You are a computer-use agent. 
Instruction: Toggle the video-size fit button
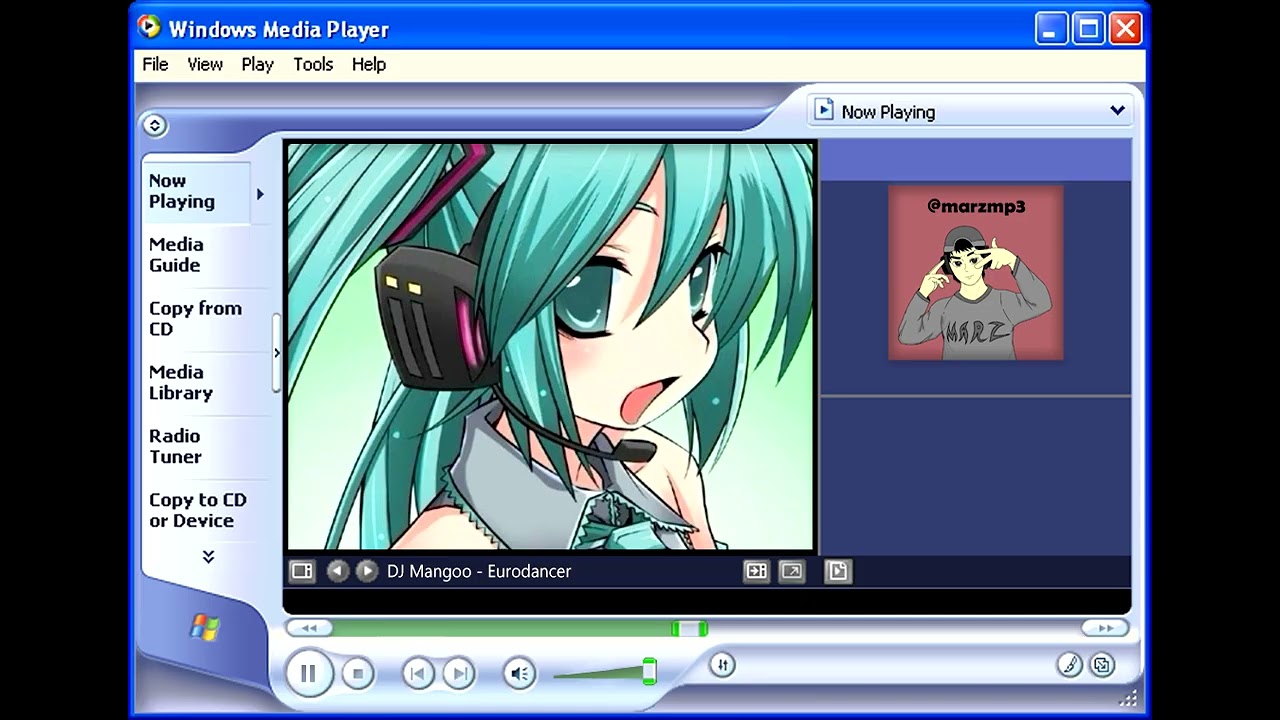[x=756, y=571]
